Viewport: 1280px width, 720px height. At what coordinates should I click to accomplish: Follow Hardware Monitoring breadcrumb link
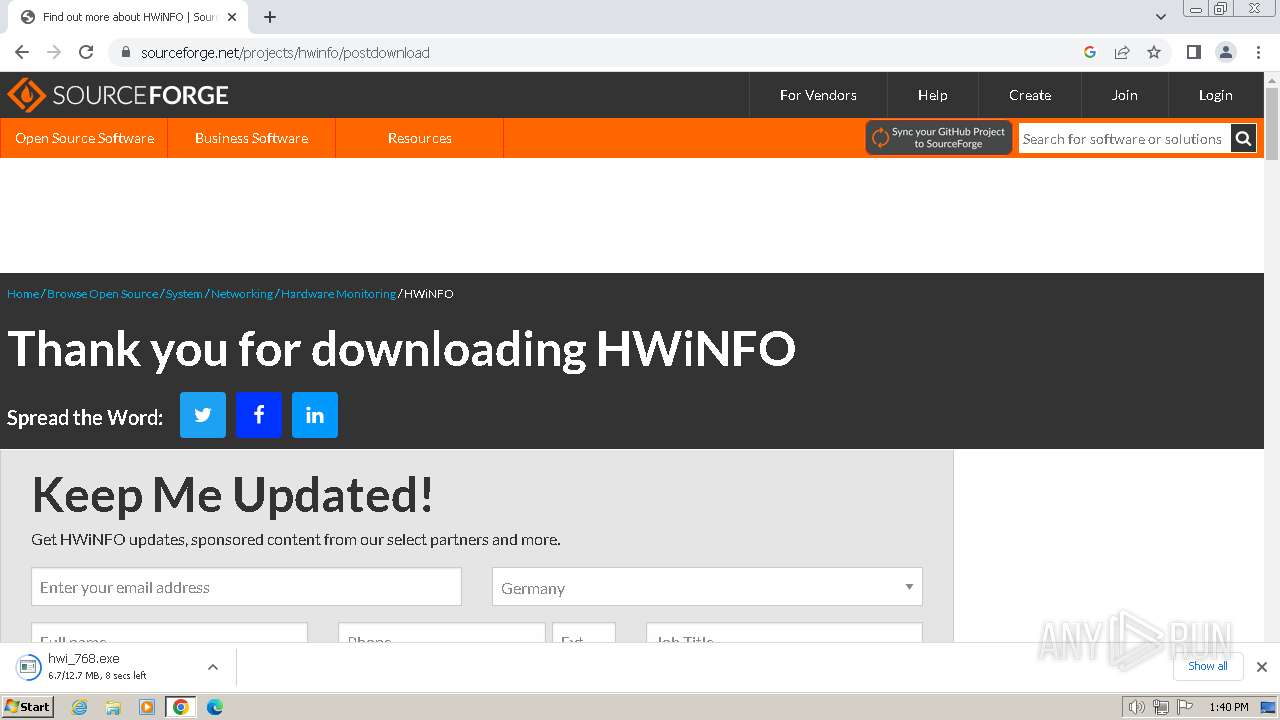[338, 294]
